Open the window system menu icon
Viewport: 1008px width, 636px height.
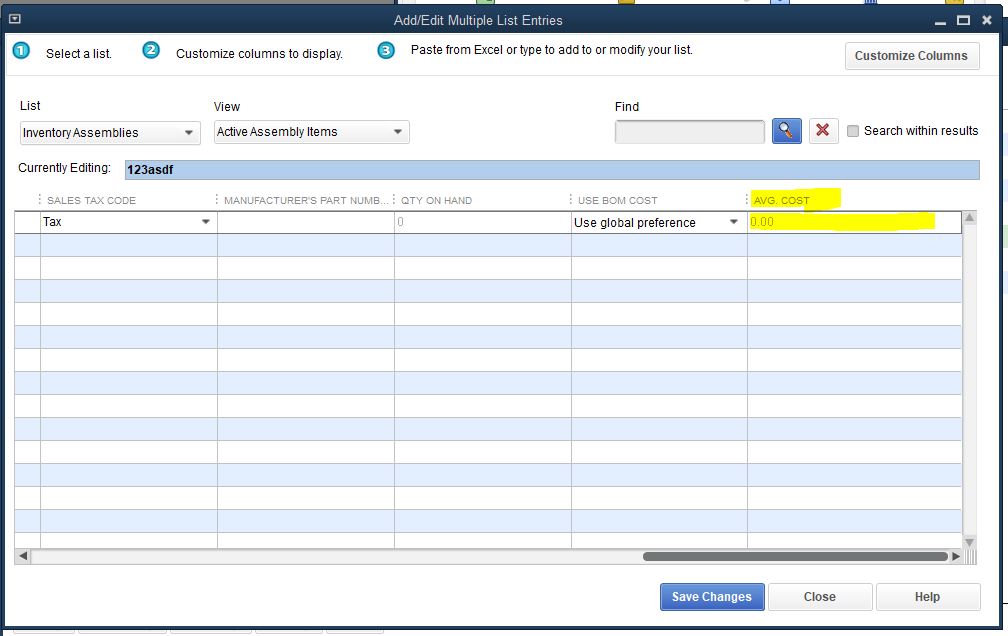[14, 19]
